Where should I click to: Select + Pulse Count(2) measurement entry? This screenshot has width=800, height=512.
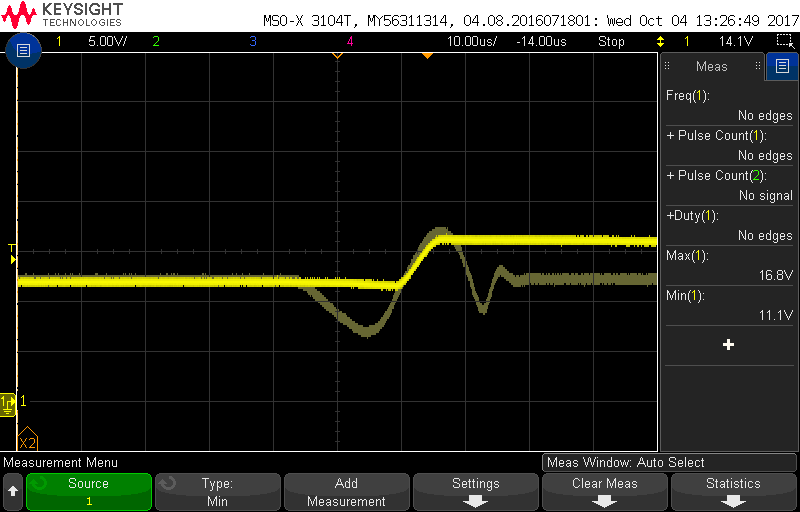(730, 185)
